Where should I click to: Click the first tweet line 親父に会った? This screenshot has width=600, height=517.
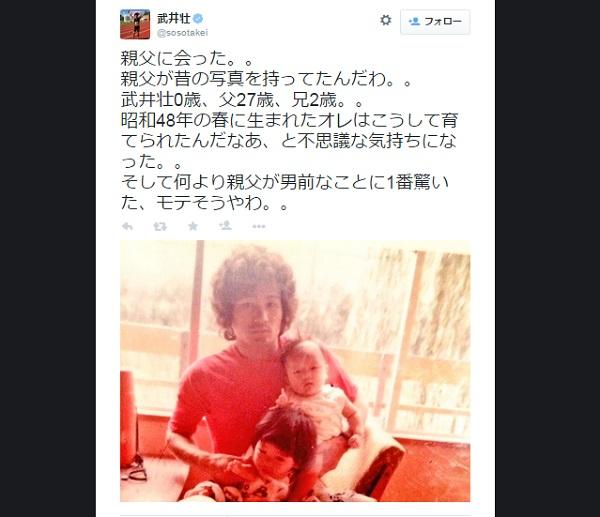coord(187,59)
